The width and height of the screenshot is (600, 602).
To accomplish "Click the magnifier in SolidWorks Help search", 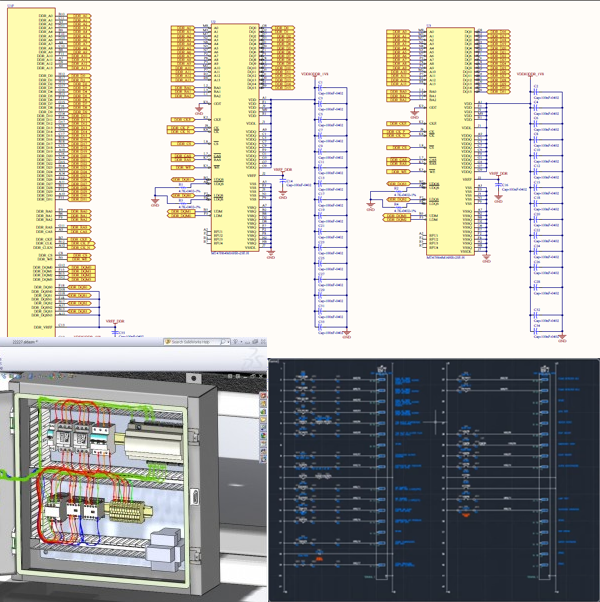I will (x=223, y=342).
